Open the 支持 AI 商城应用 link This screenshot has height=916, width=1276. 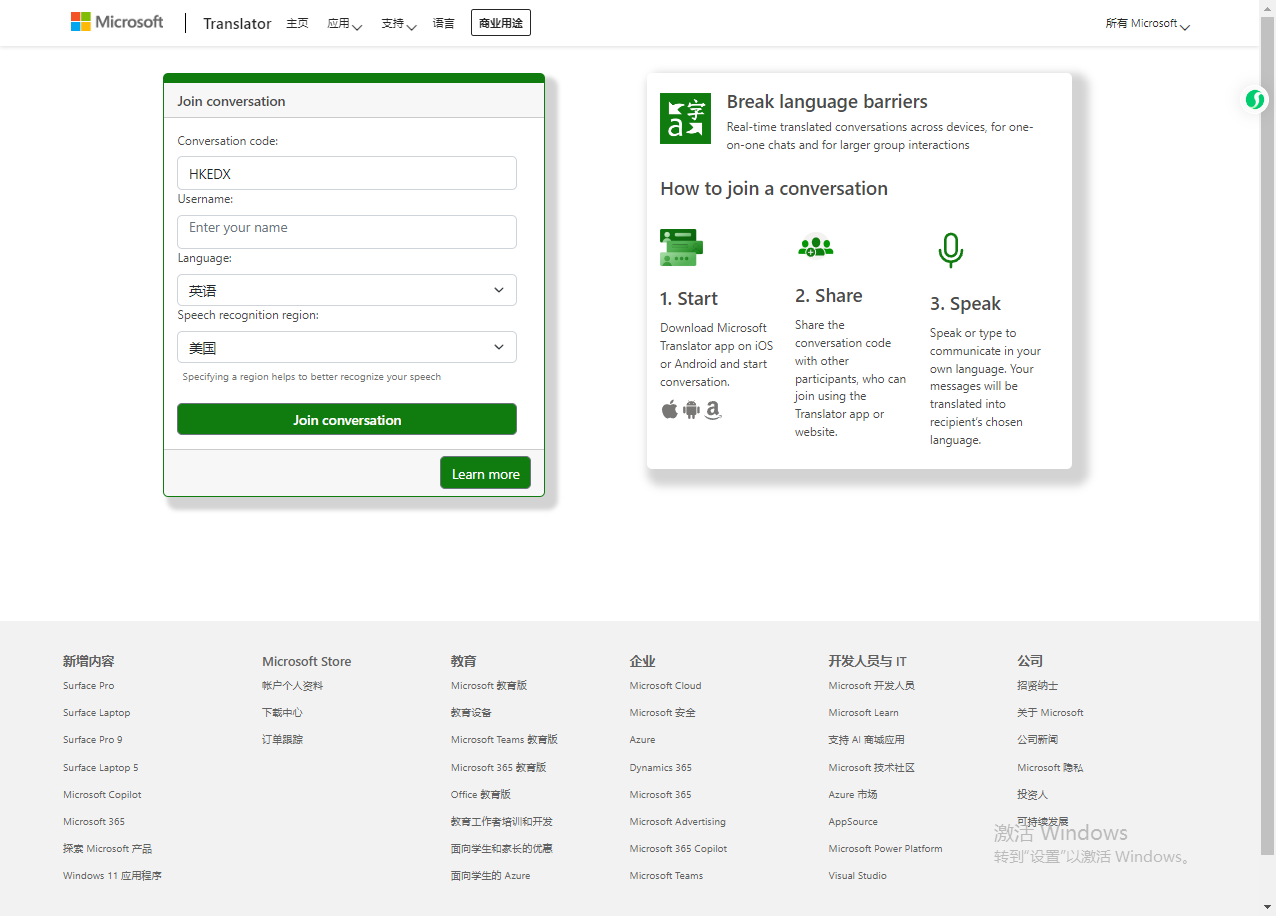coord(866,740)
